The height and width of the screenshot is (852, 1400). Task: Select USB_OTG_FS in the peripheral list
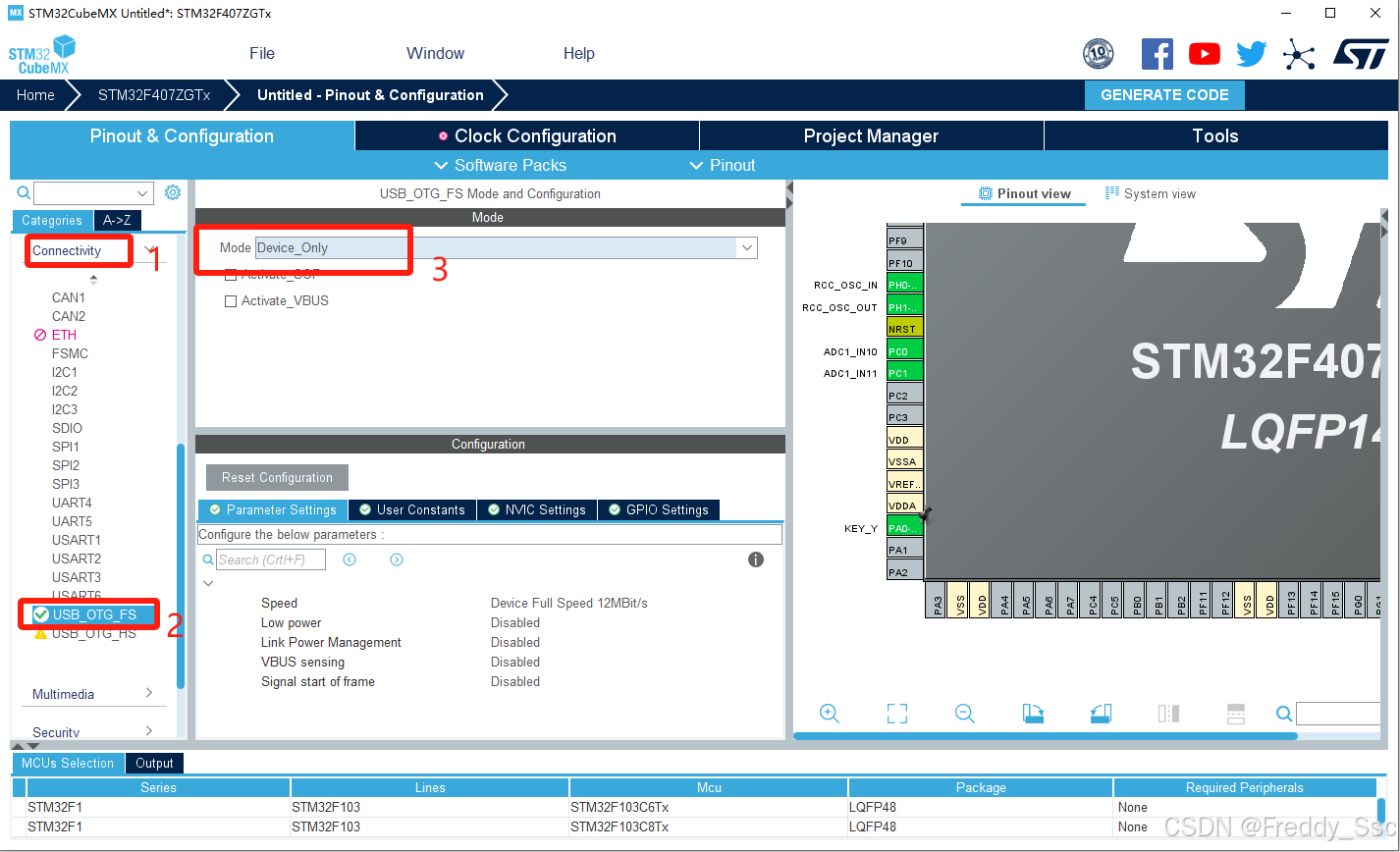[94, 614]
